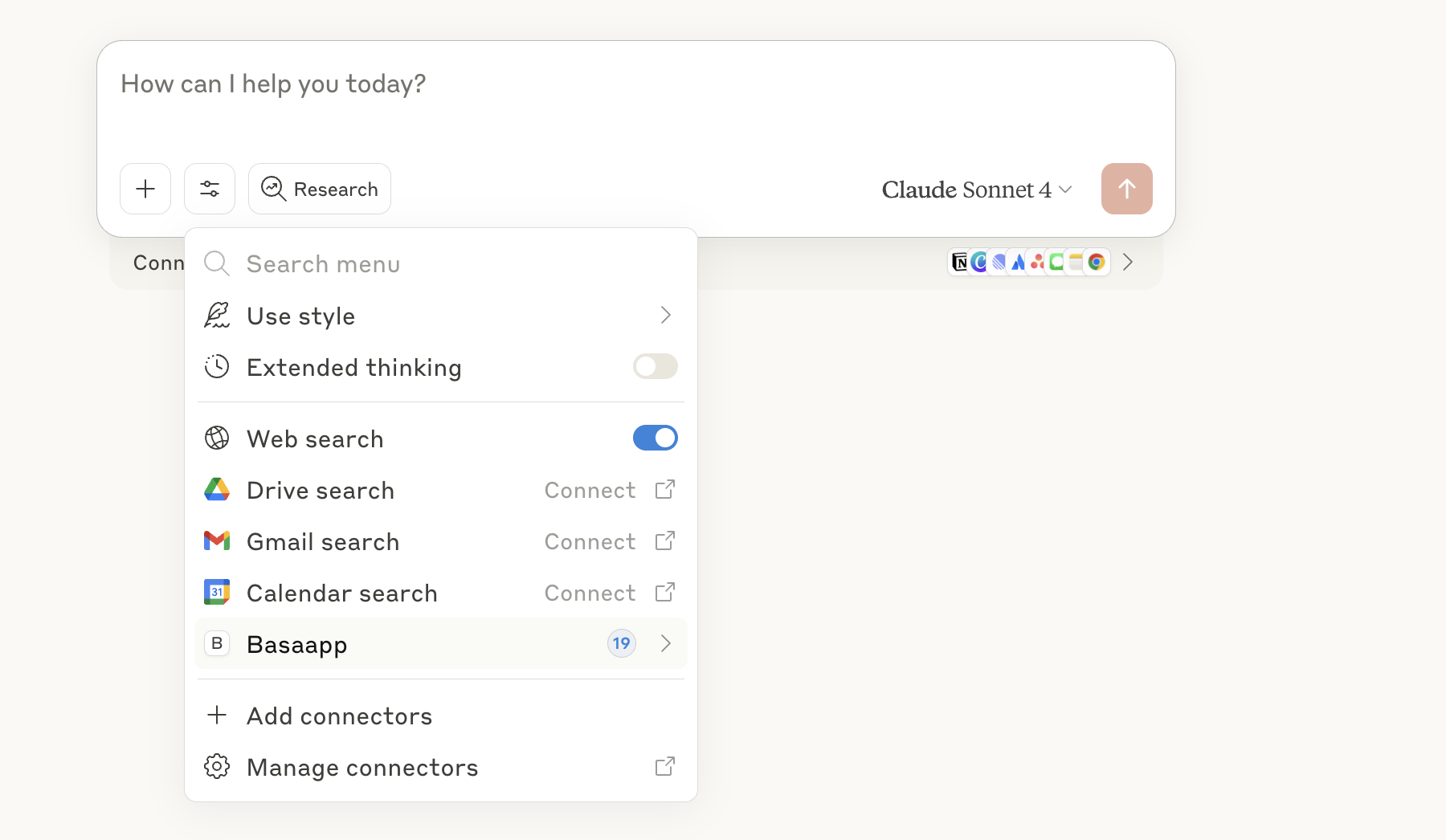Click the Research button

pyautogui.click(x=320, y=189)
